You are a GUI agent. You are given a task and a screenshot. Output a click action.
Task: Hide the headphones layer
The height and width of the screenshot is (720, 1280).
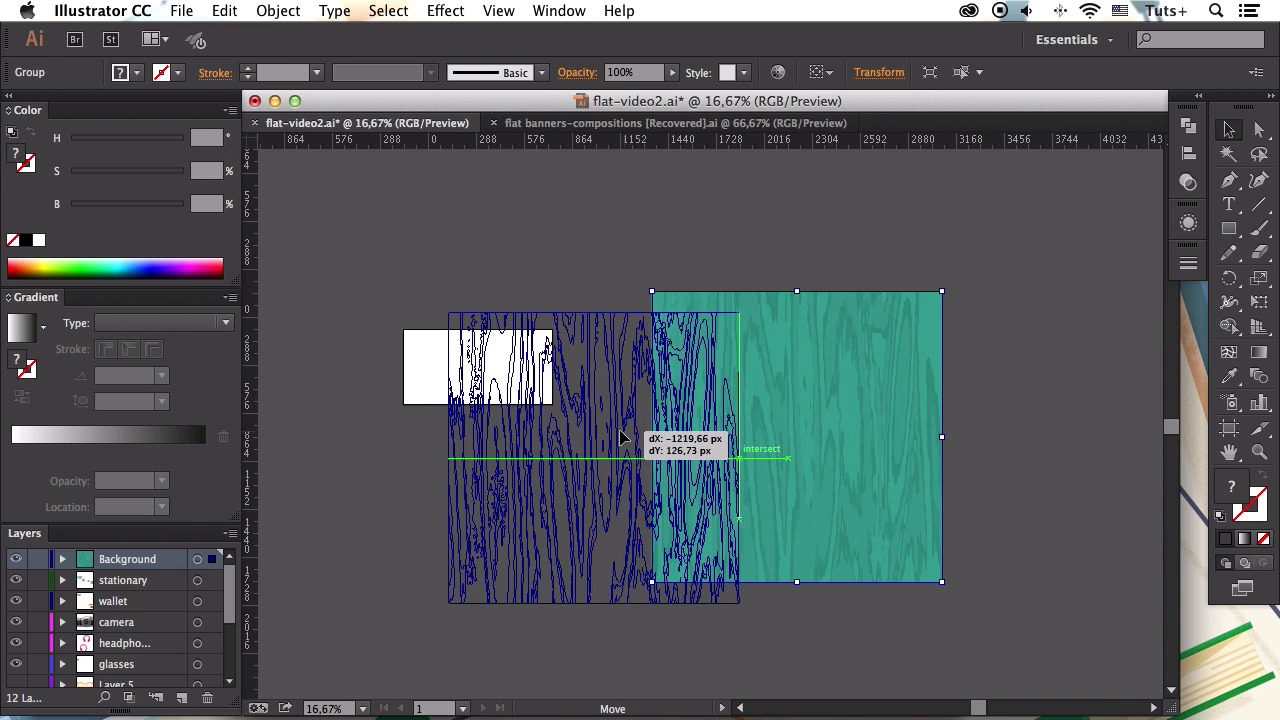click(15, 643)
